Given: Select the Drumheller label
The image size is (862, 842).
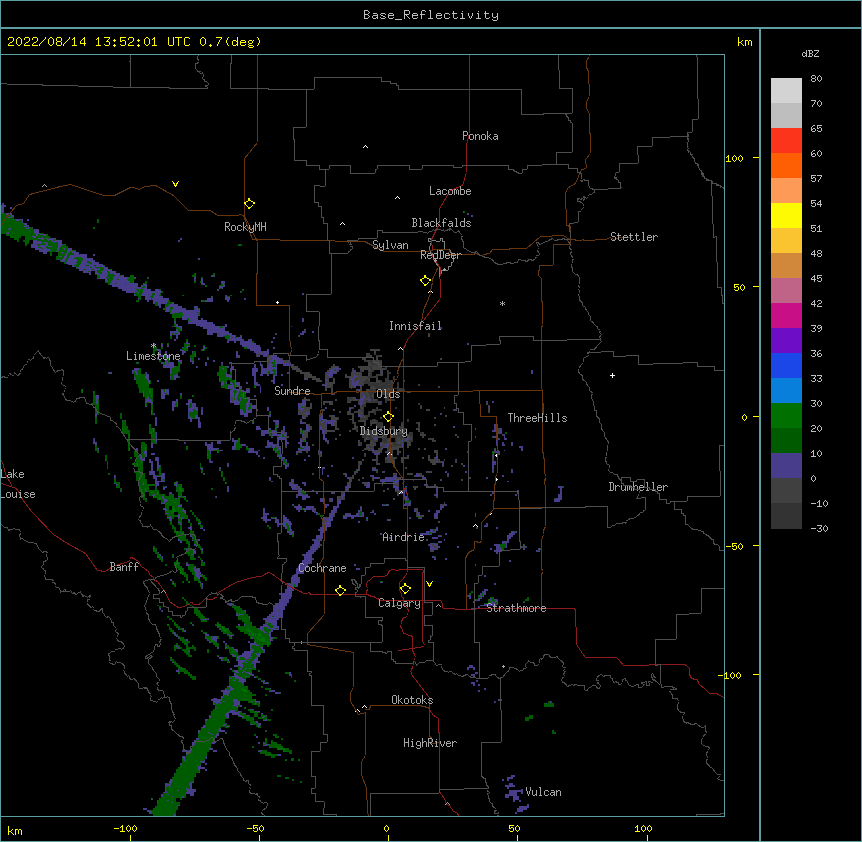Looking at the screenshot, I should tap(638, 487).
